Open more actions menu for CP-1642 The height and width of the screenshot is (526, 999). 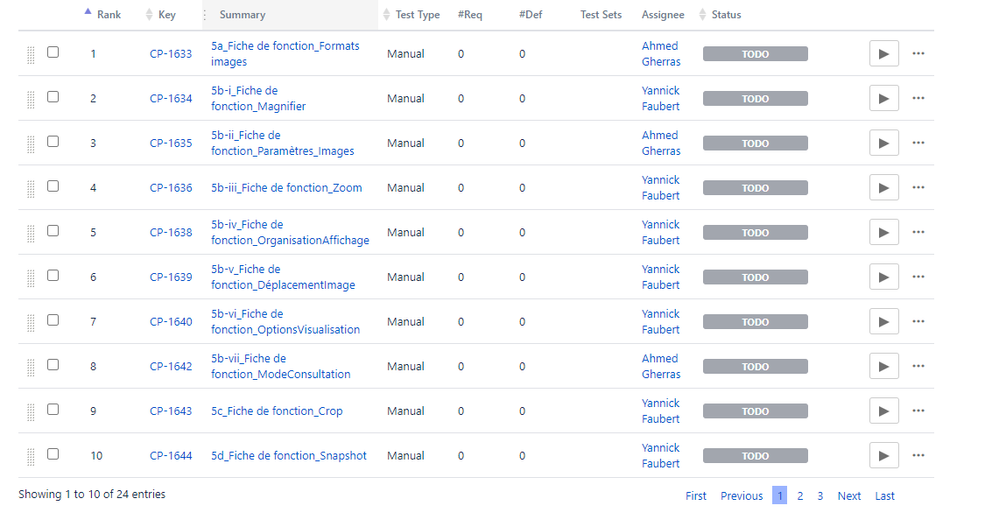918,366
